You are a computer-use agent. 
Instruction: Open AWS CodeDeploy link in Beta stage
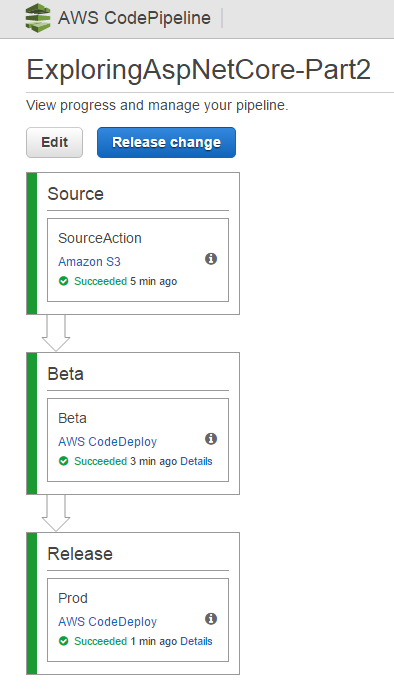[x=107, y=442]
